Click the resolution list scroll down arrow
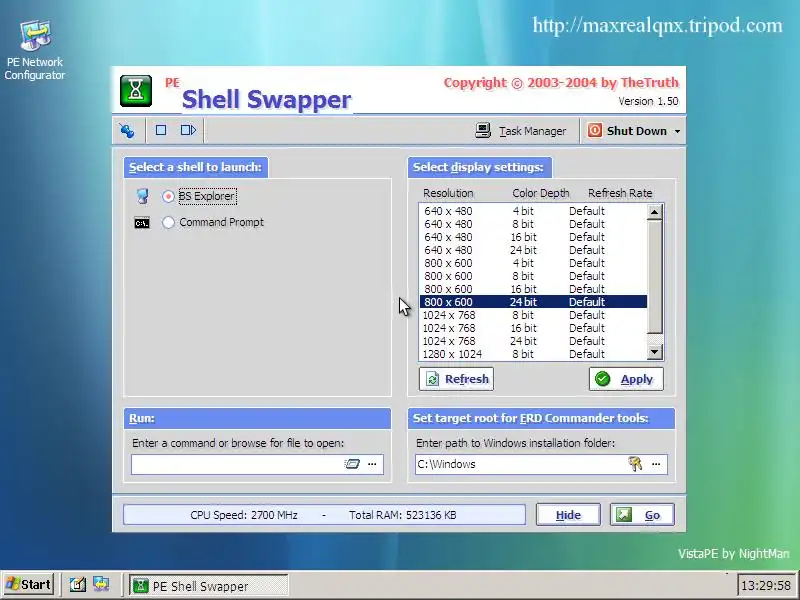 (655, 352)
